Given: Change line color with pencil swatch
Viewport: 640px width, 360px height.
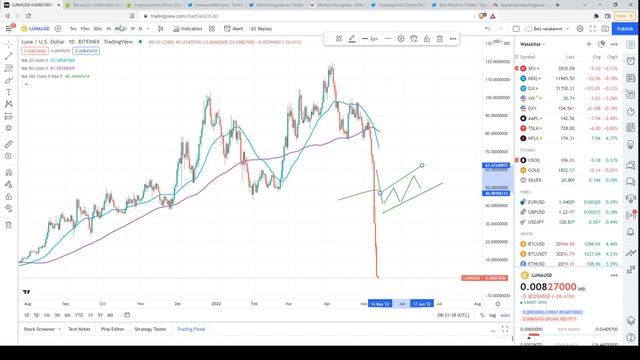Looking at the screenshot, I should coord(352,39).
